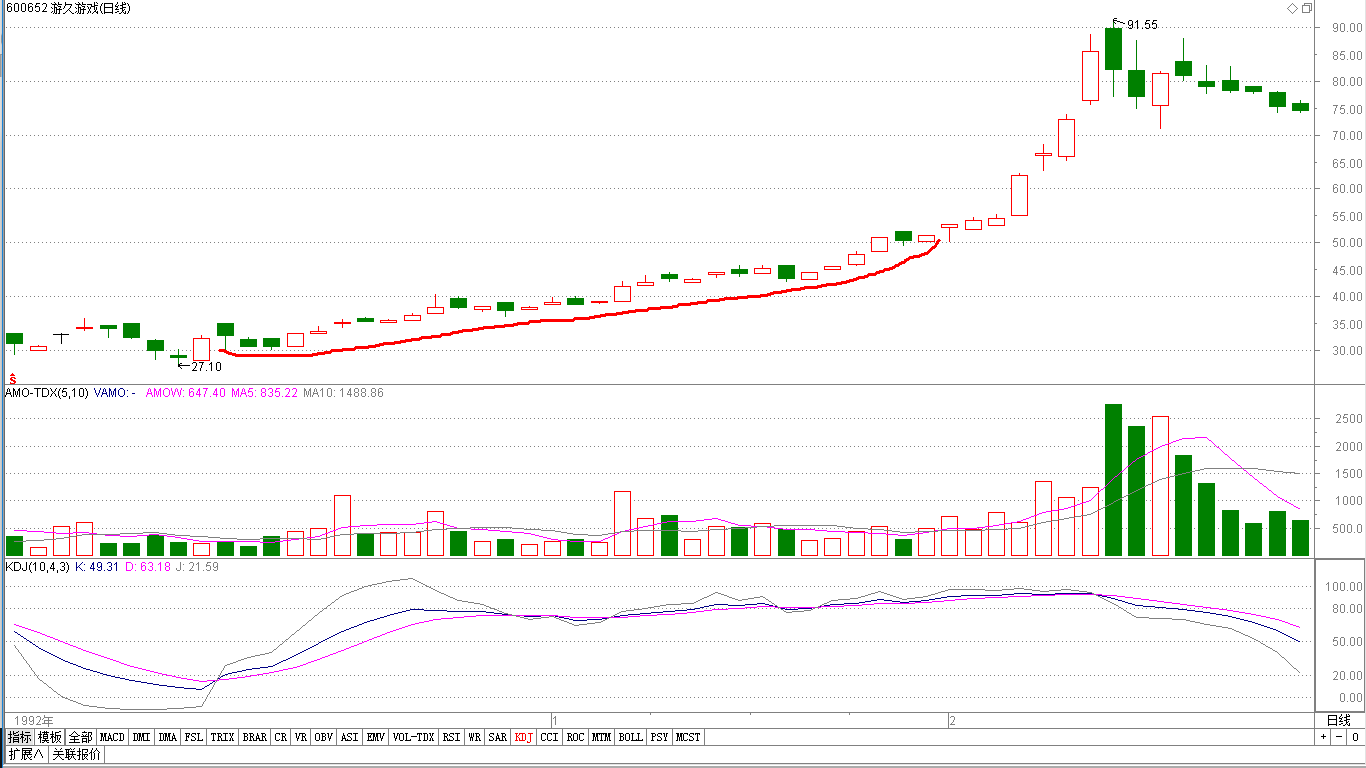Switch indicator to EMV

pyautogui.click(x=376, y=737)
